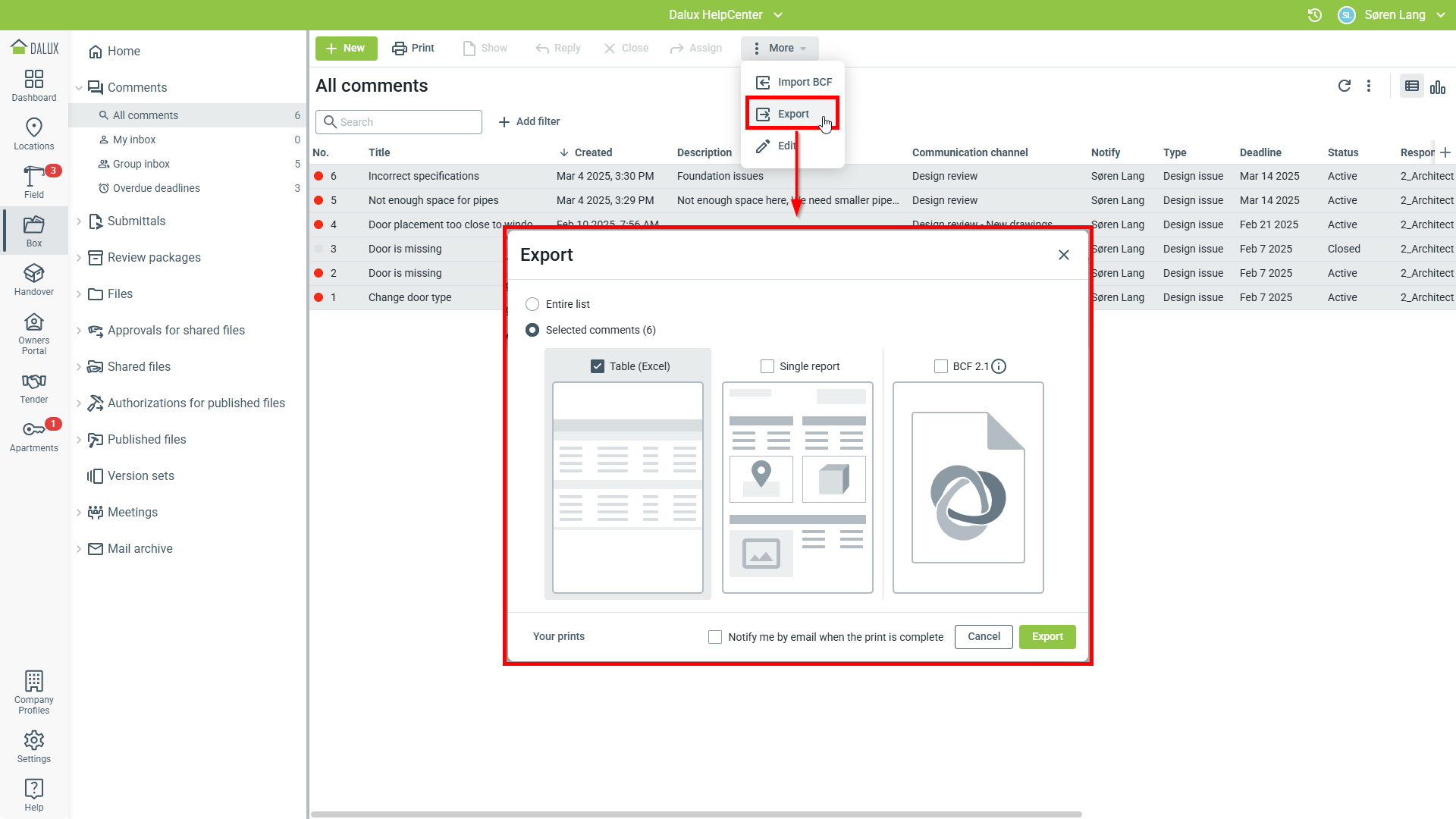Open Group inbox in Comments
Image resolution: width=1456 pixels, height=819 pixels.
point(141,164)
